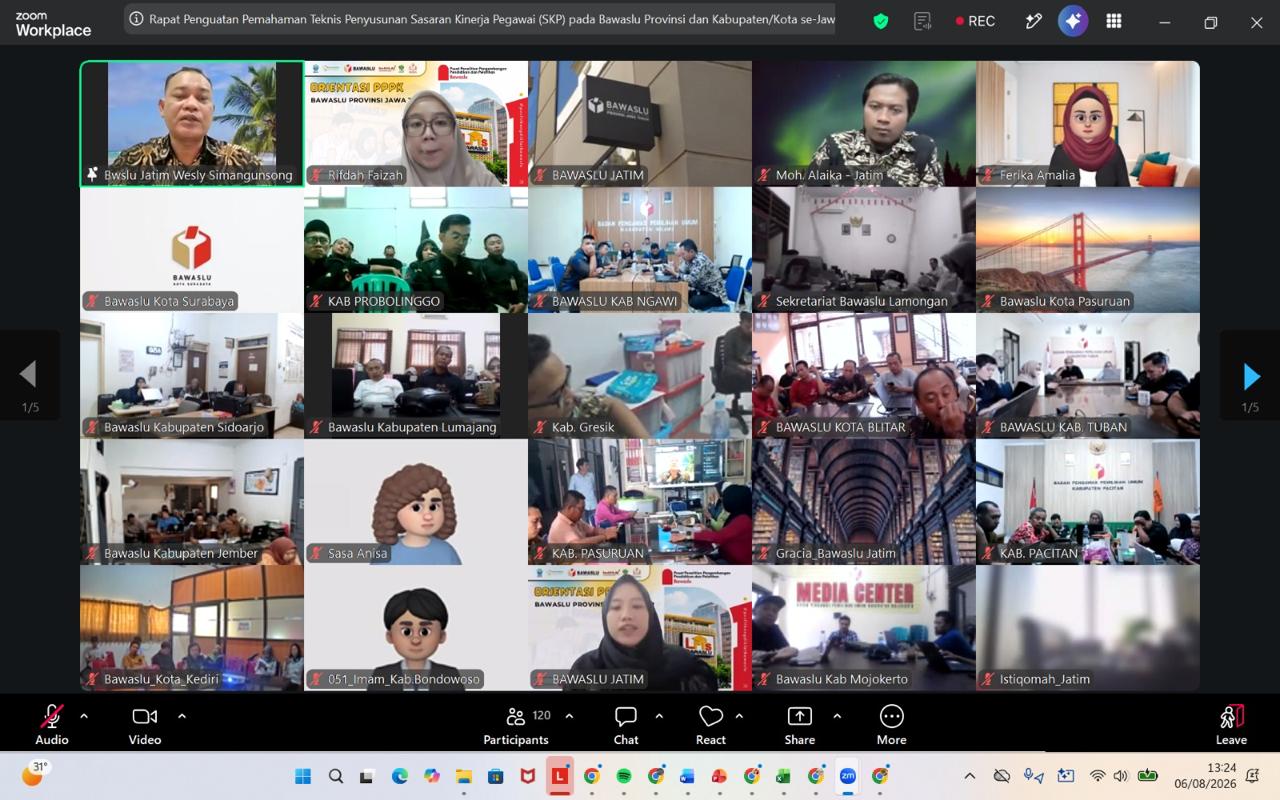Click name label KAB. PASURUAN
Image resolution: width=1280 pixels, height=800 pixels.
pos(598,553)
